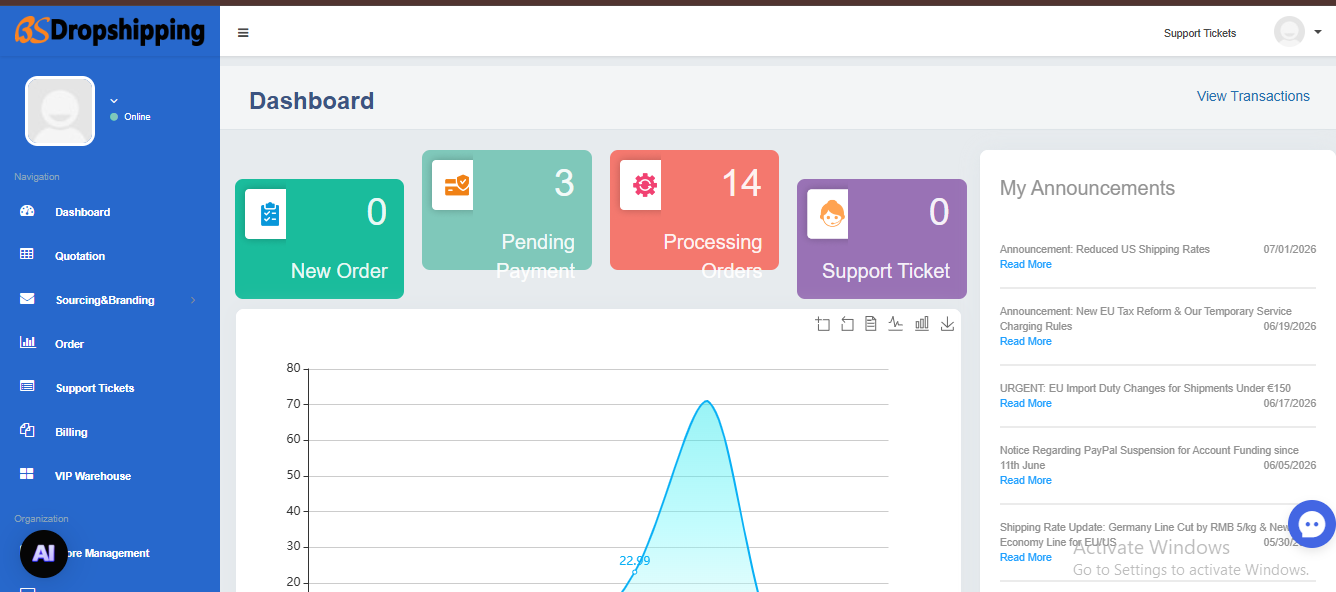Select the Reduced US Shipping Rates announcement title
The image size is (1336, 592).
tap(1105, 249)
